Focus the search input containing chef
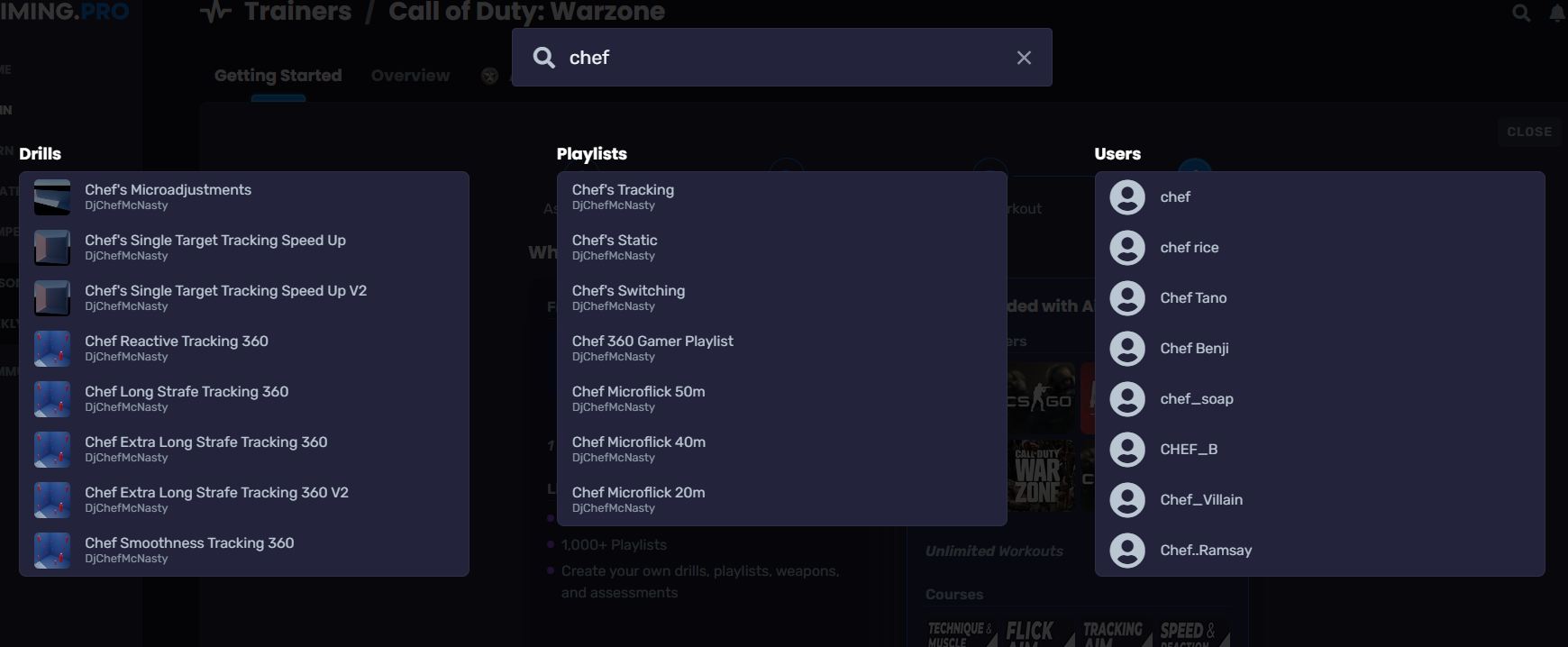 pos(784,58)
